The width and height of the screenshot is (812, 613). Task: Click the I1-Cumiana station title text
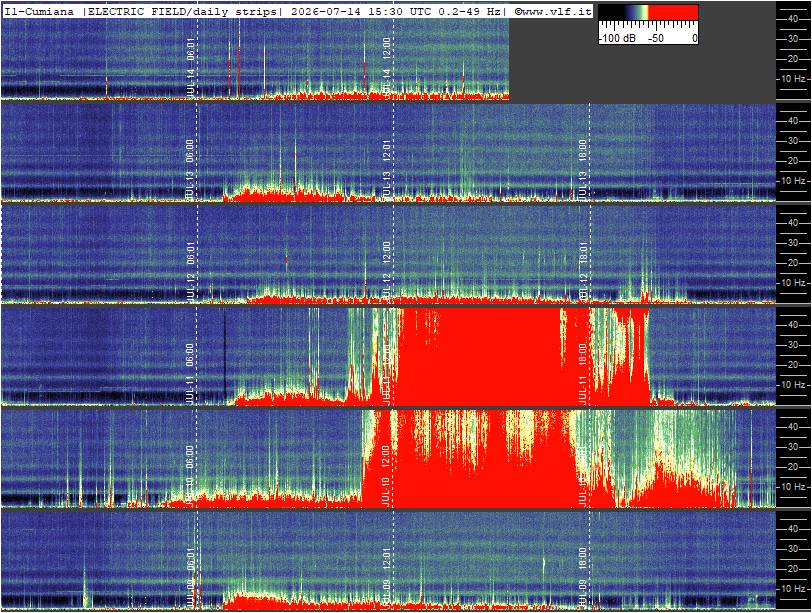click(x=39, y=11)
